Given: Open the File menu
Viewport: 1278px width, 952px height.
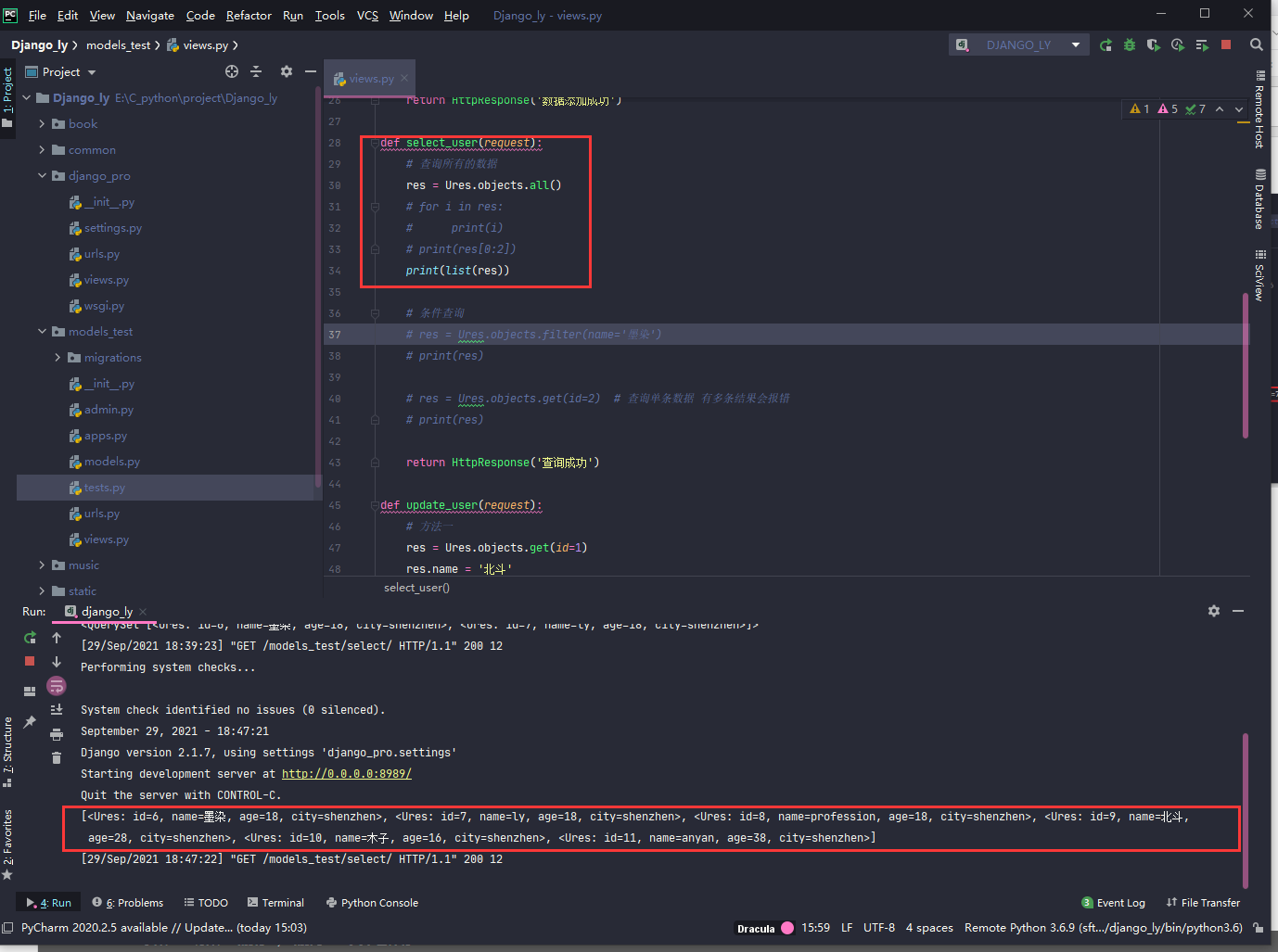Looking at the screenshot, I should pyautogui.click(x=37, y=15).
